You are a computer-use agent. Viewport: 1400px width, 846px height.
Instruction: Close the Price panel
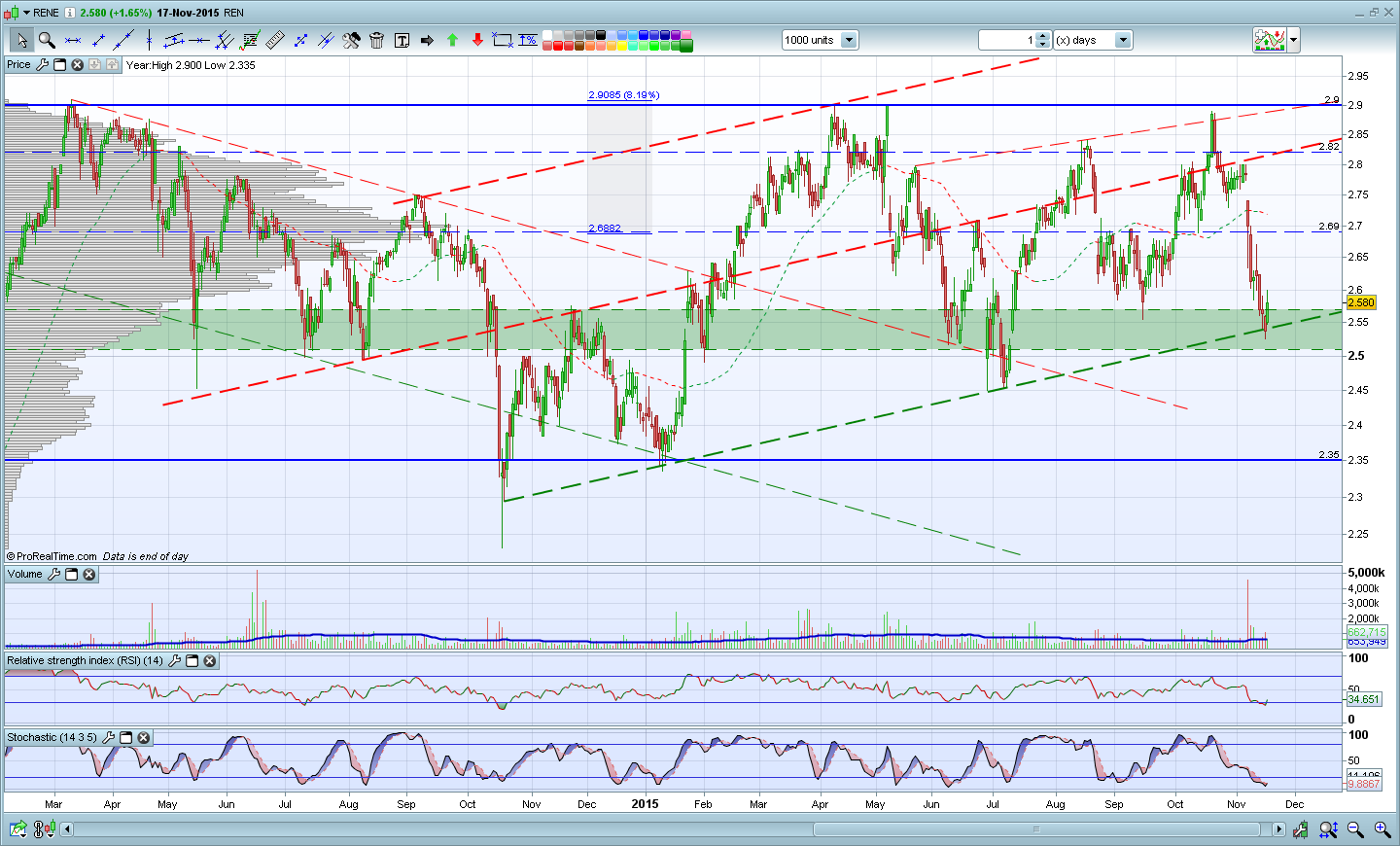point(77,65)
